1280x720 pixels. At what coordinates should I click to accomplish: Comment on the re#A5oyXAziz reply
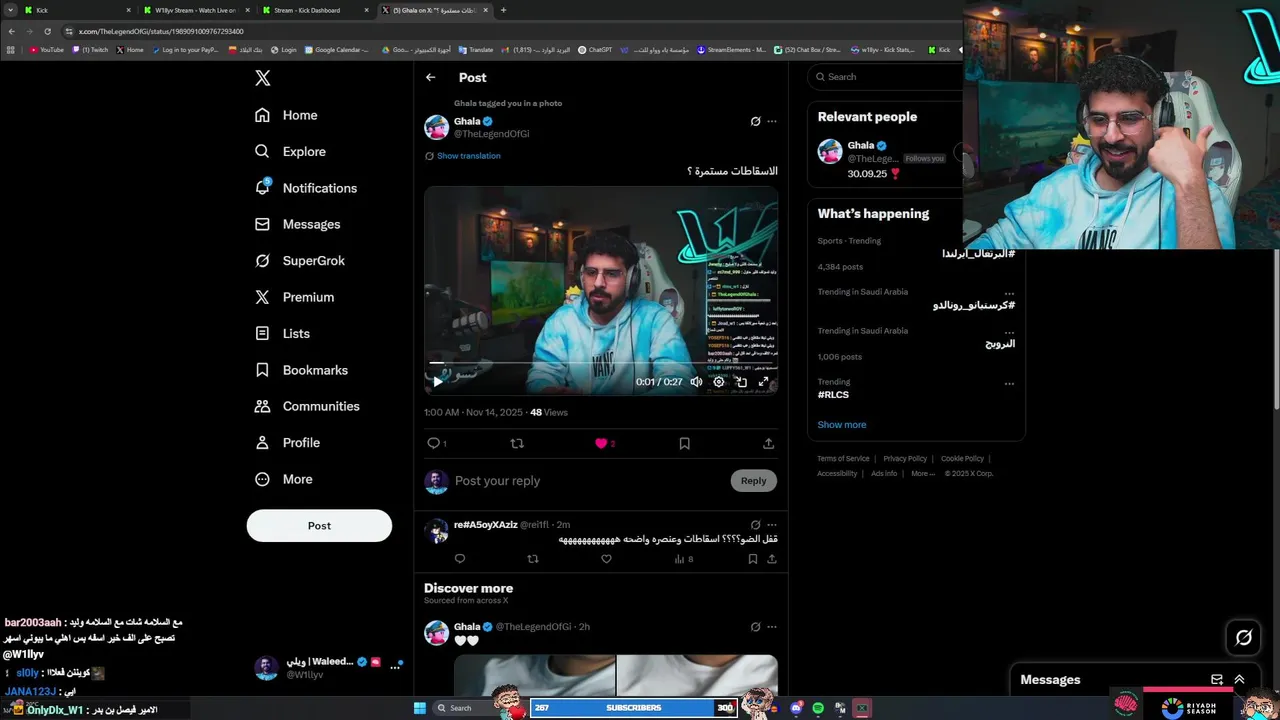click(x=460, y=559)
